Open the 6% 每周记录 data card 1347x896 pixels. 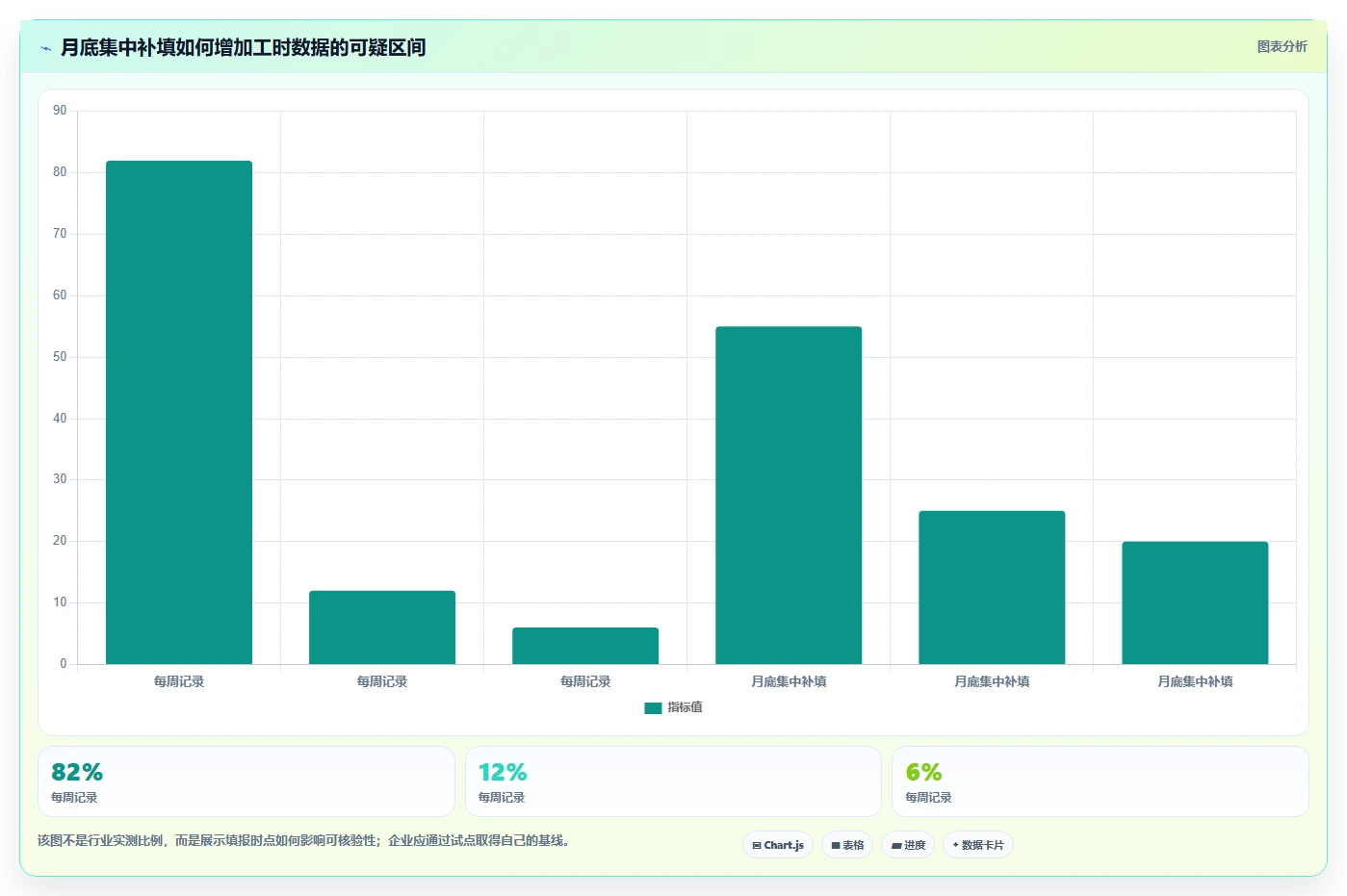[x=1101, y=781]
